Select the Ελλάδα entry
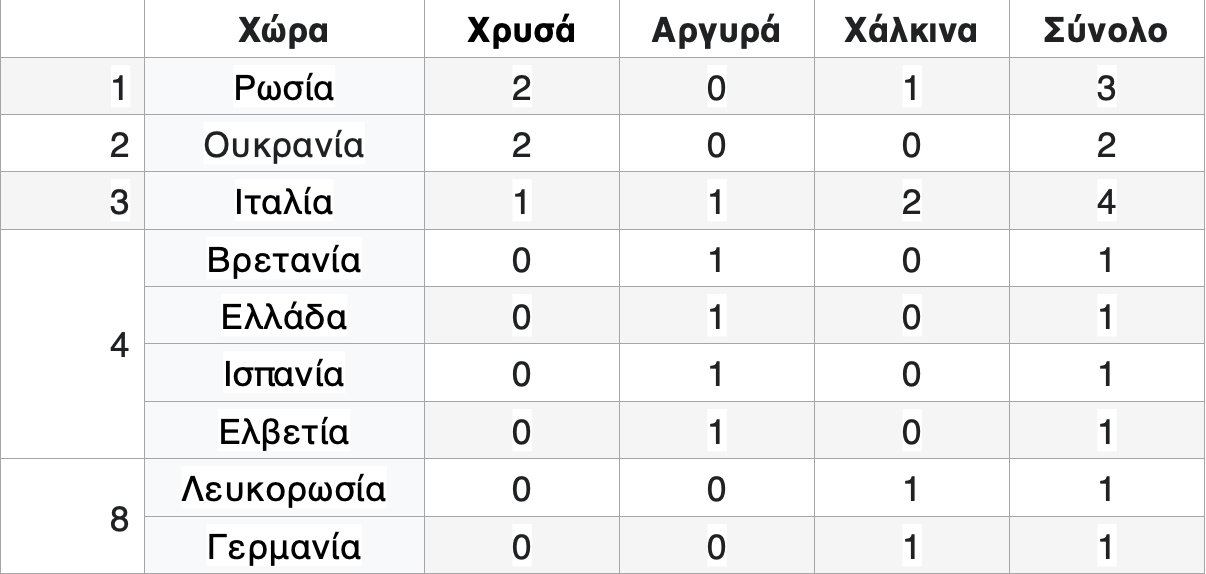The image size is (1206, 574). point(283,318)
